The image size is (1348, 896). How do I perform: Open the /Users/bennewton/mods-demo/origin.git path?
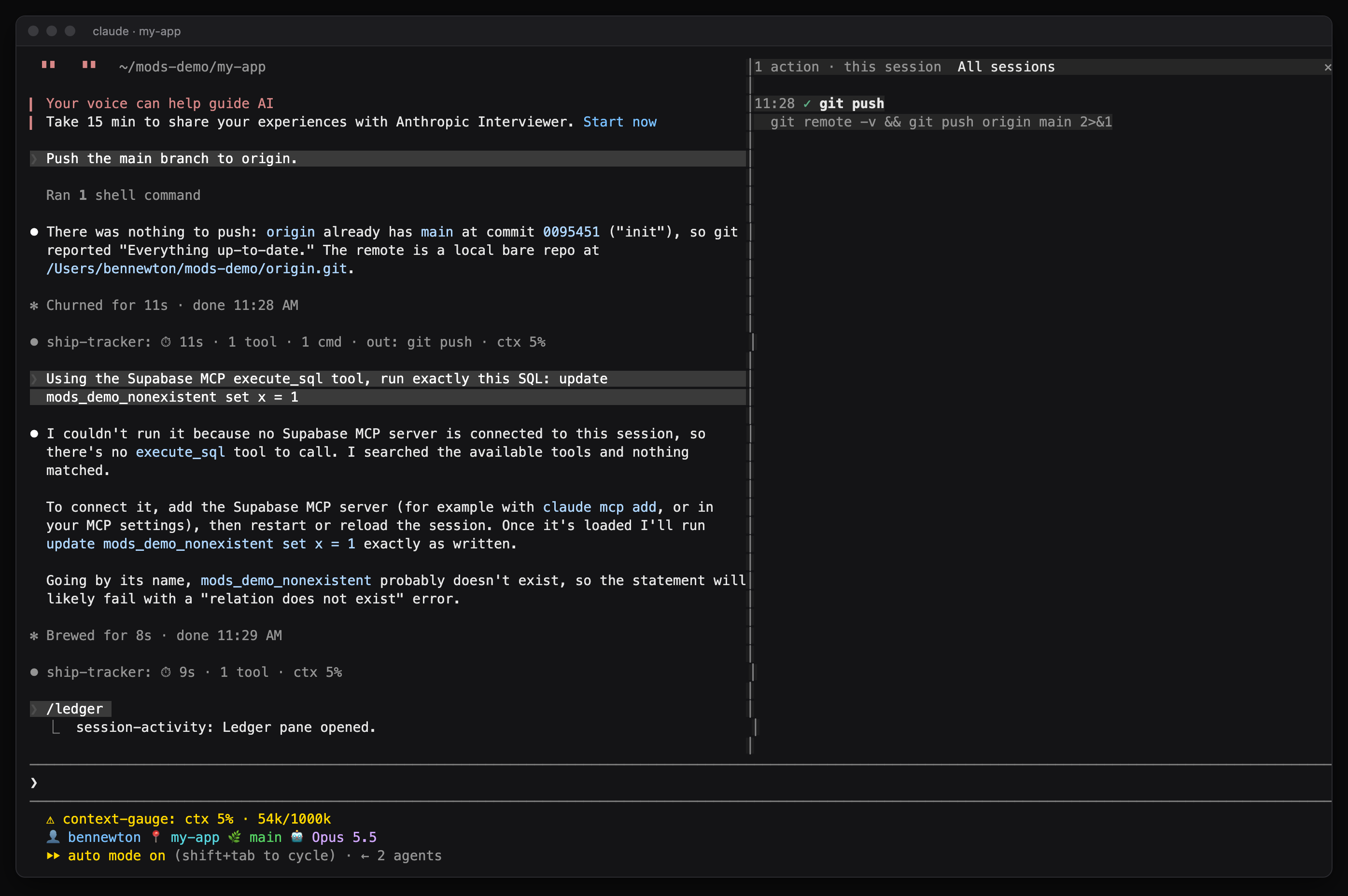coord(197,268)
